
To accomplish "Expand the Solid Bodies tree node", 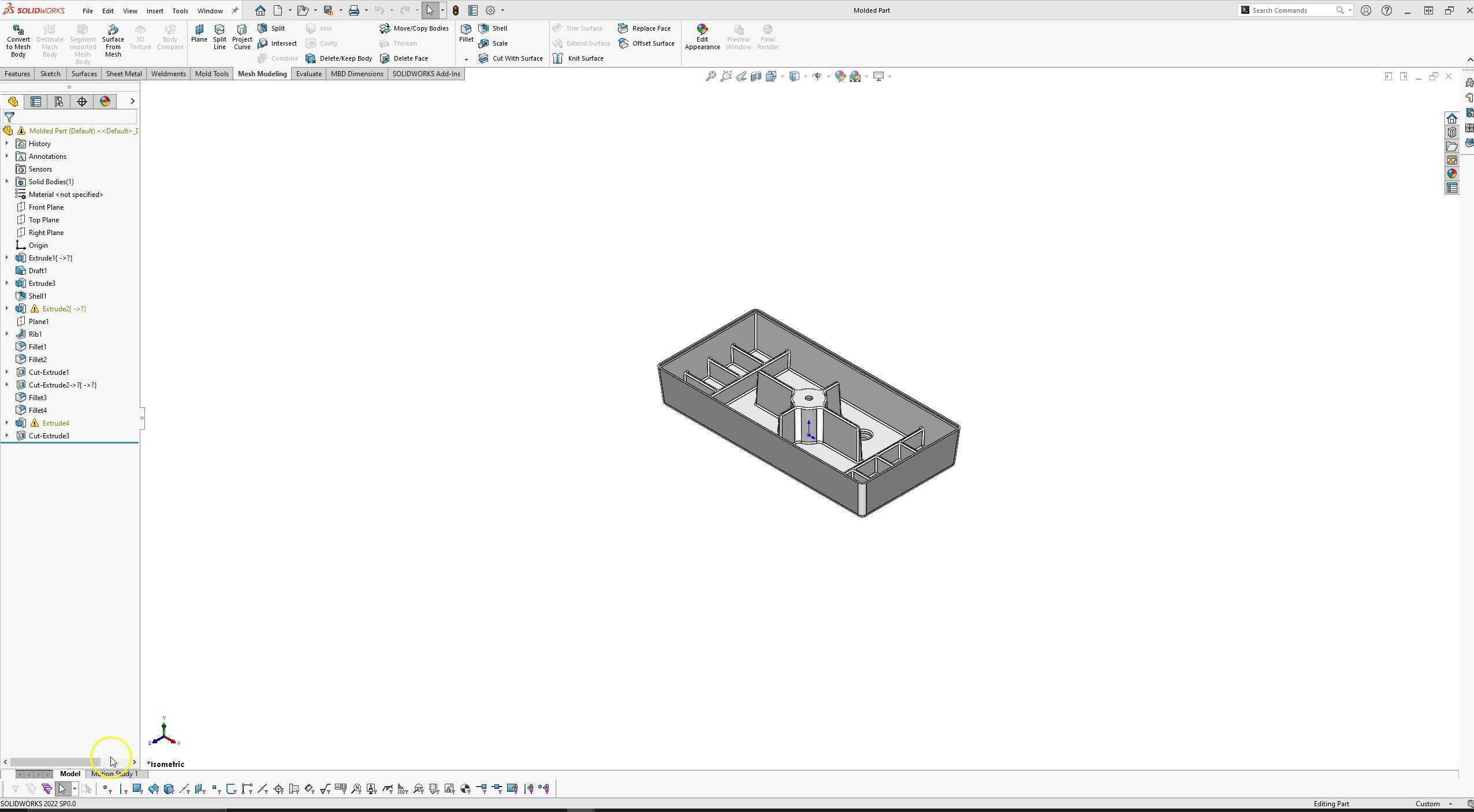I will [7, 181].
